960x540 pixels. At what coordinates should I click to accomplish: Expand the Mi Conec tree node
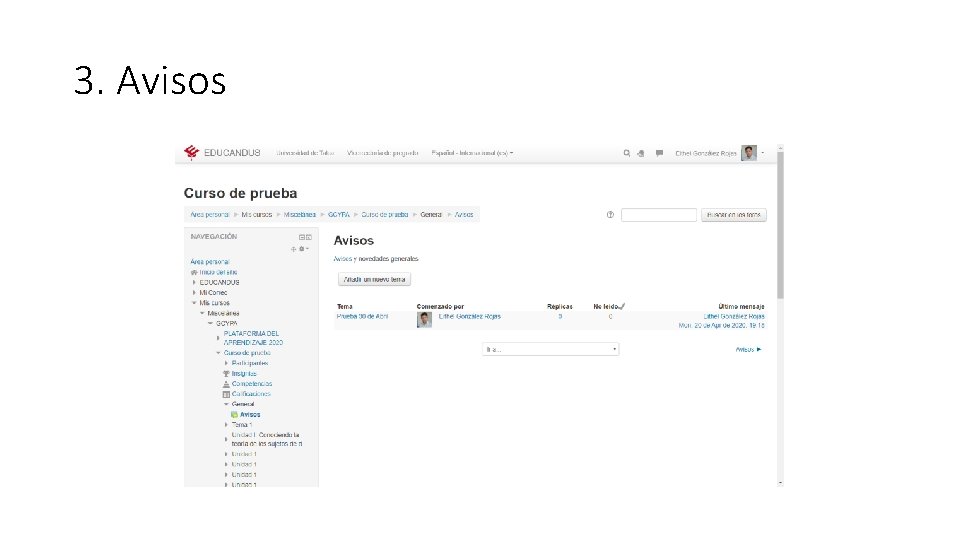[x=195, y=293]
